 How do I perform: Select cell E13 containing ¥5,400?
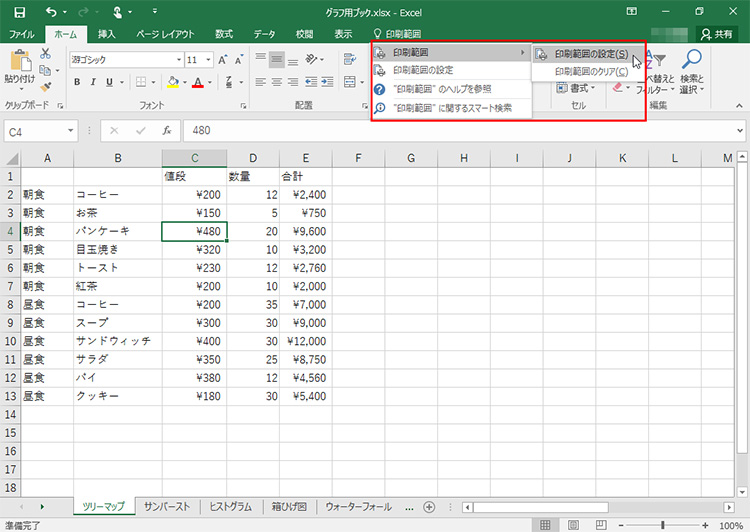tap(304, 396)
